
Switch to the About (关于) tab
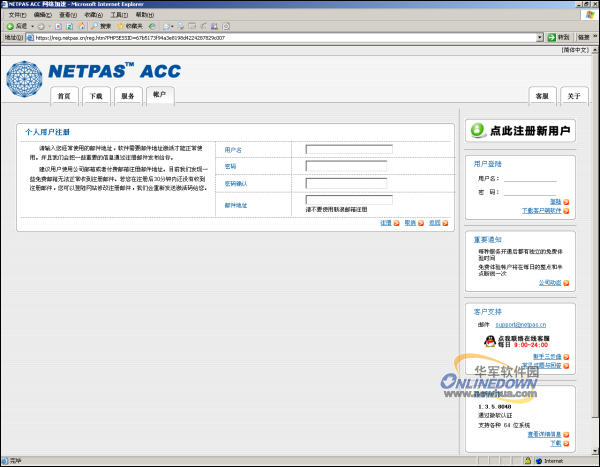tap(572, 96)
